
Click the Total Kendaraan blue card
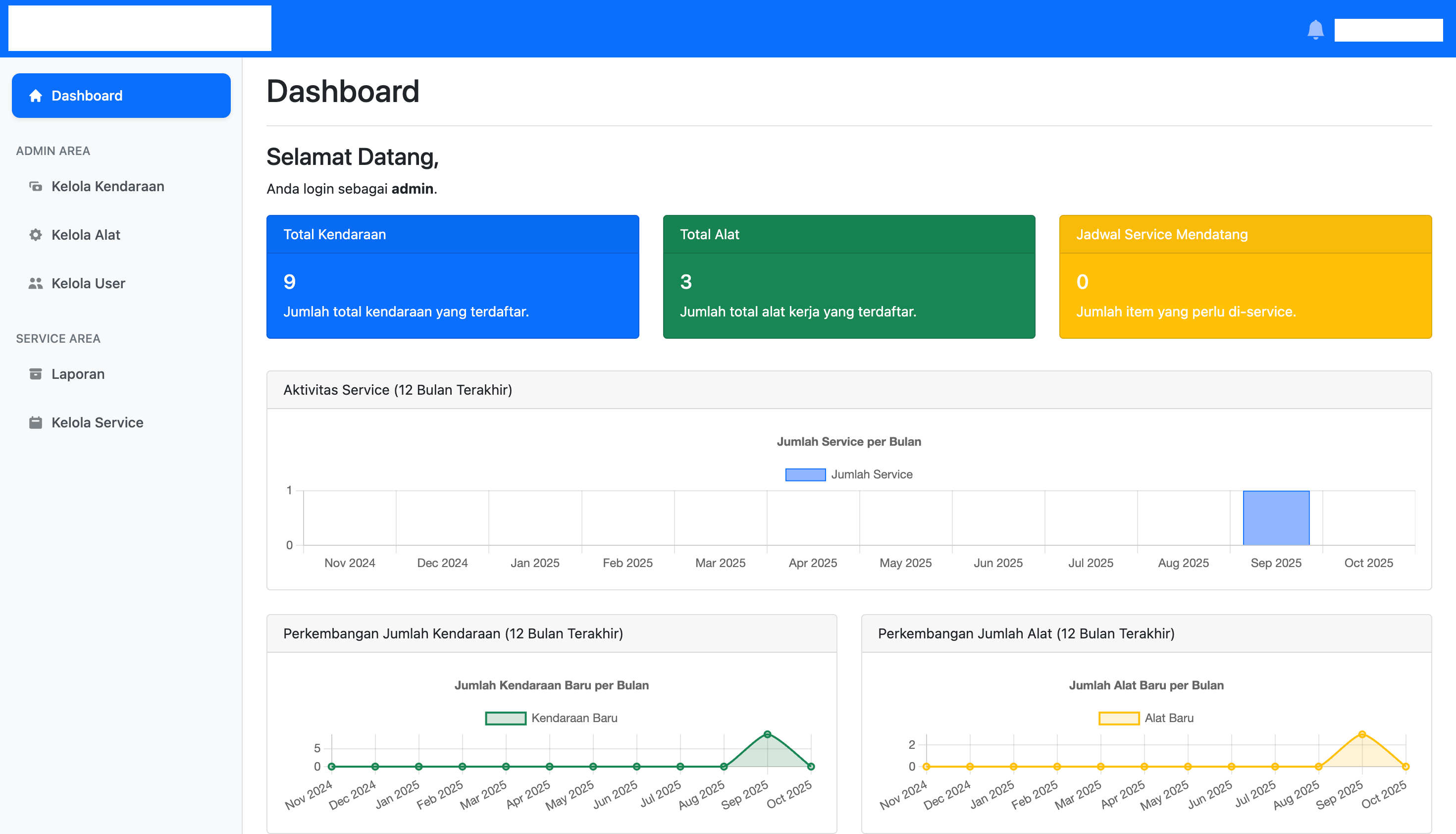pos(452,277)
